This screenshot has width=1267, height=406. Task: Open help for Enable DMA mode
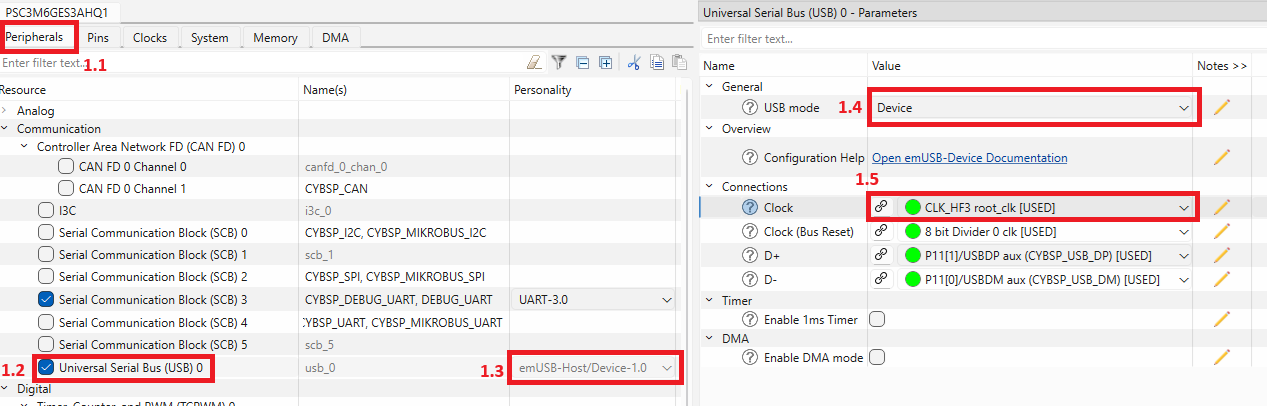[750, 357]
